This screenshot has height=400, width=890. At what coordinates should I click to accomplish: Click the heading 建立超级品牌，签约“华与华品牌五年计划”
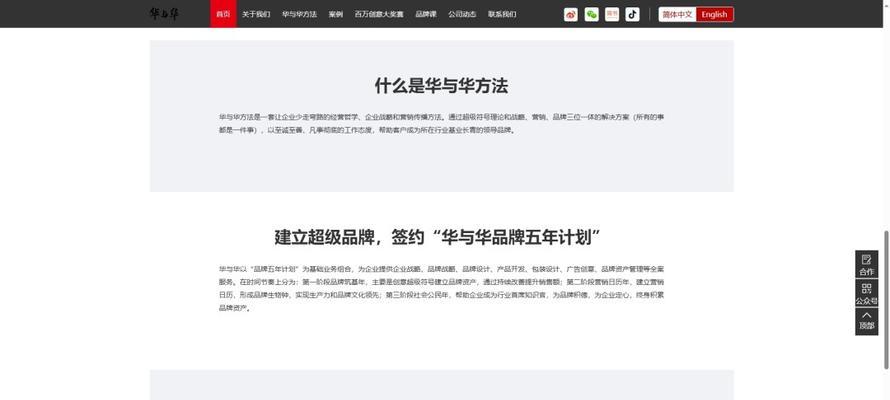[438, 237]
